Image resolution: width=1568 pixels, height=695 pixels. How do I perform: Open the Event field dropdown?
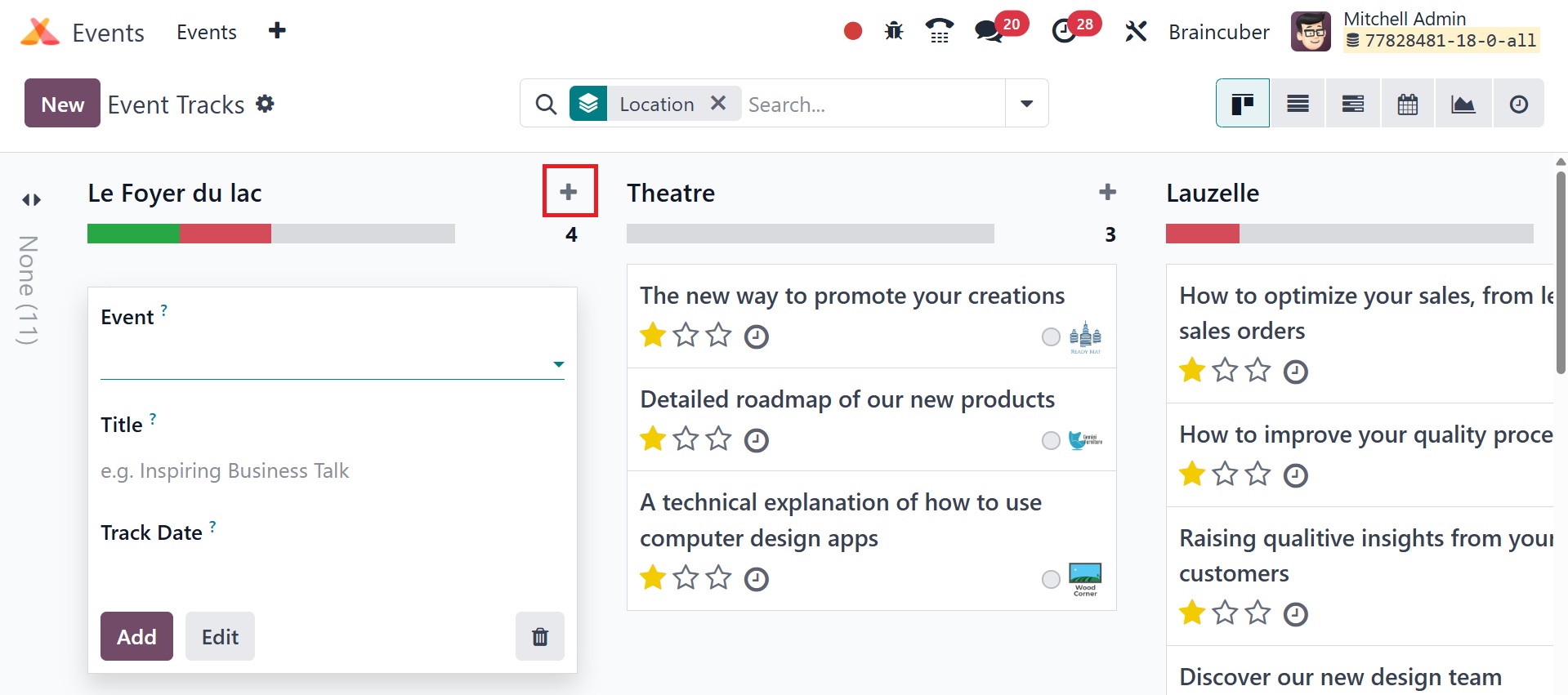pos(558,364)
